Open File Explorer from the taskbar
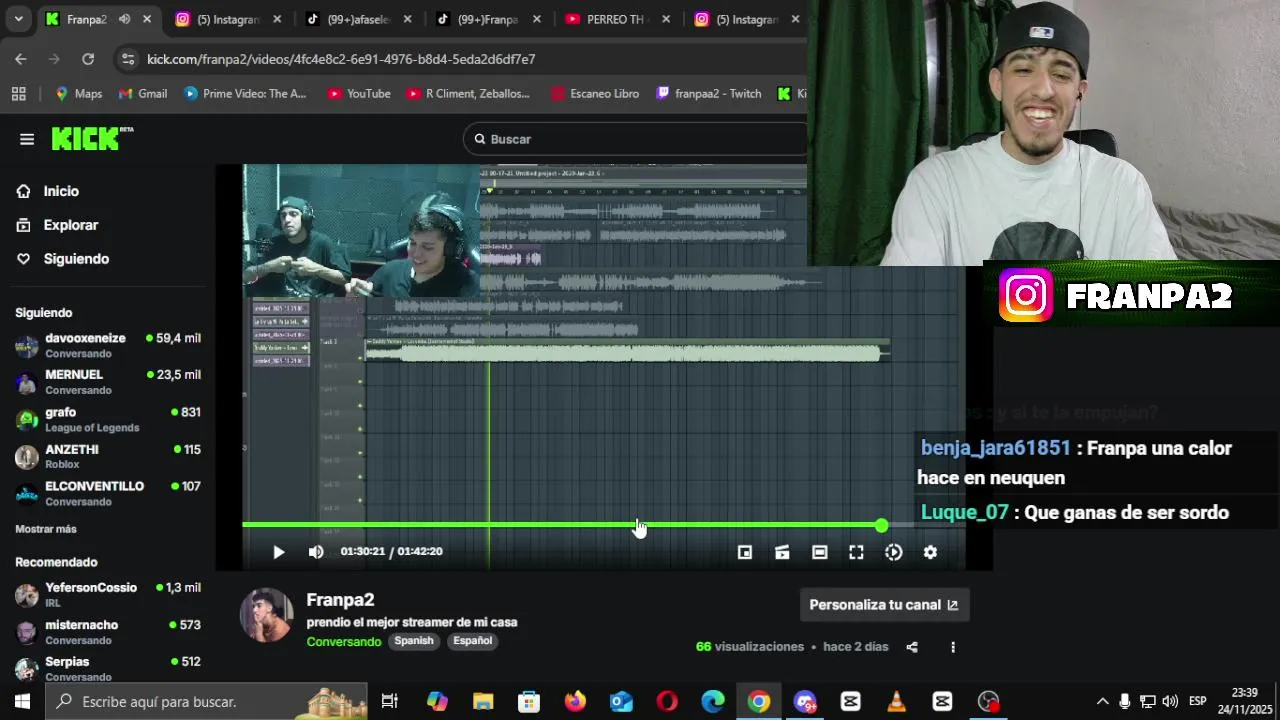This screenshot has width=1280, height=720. (x=483, y=701)
